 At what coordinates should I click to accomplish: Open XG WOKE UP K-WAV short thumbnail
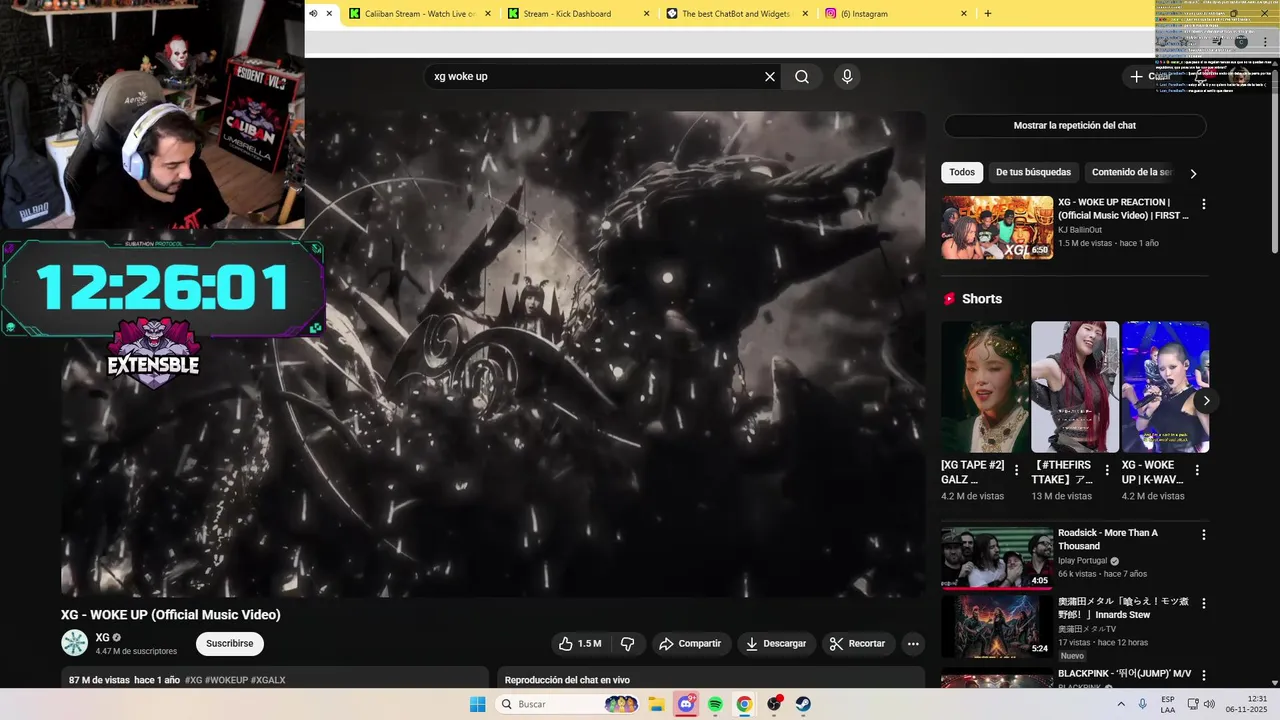(1165, 387)
